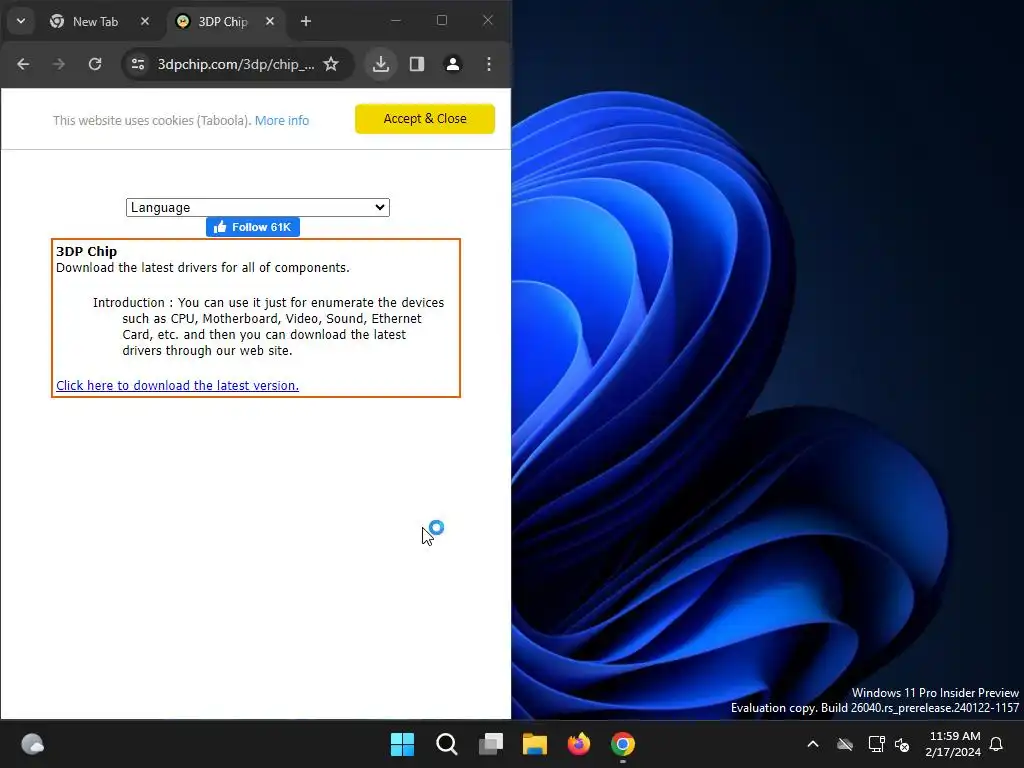Maximize the Chrome window

[x=442, y=21]
